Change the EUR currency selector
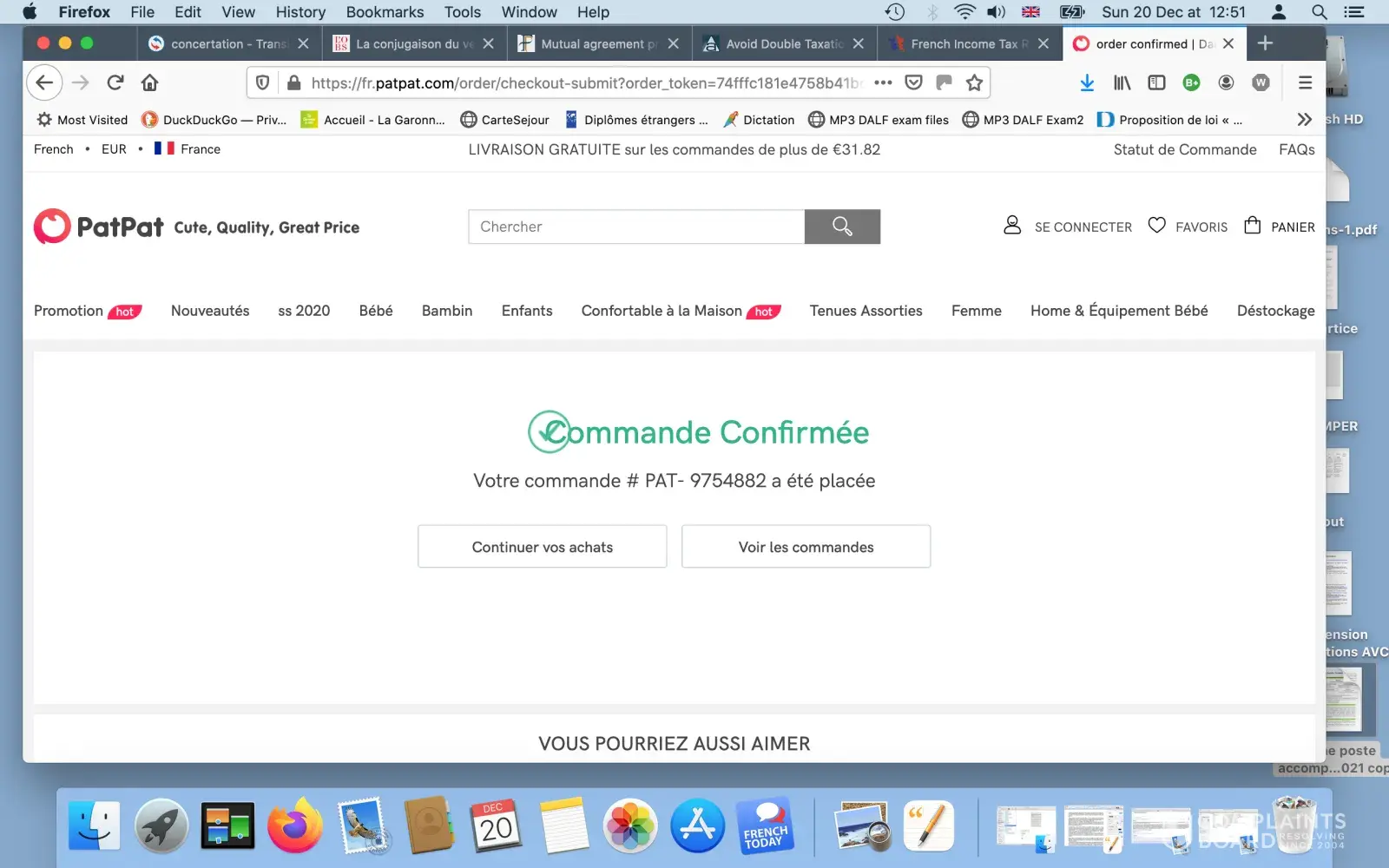The image size is (1389, 868). coord(114,149)
